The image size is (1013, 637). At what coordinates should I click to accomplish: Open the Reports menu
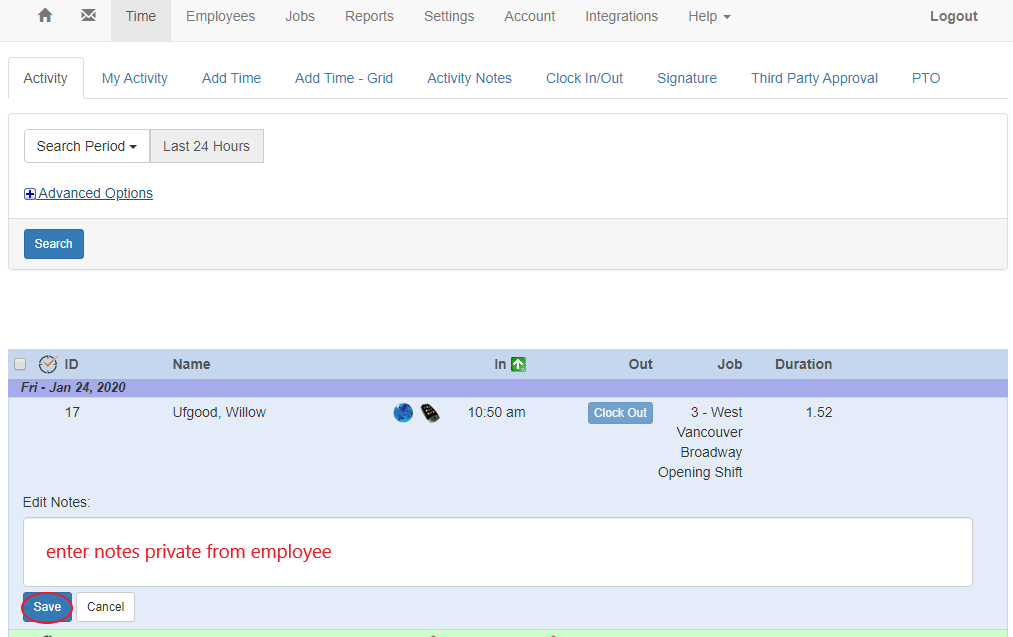click(369, 16)
